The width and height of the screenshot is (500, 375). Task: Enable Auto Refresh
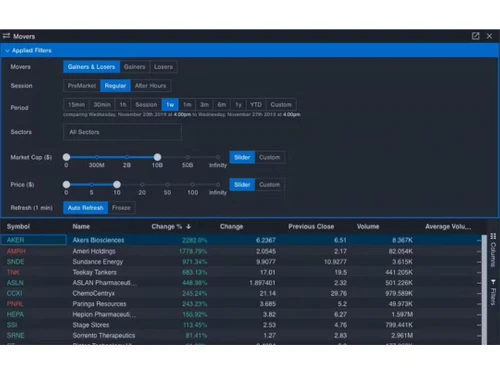click(x=86, y=208)
